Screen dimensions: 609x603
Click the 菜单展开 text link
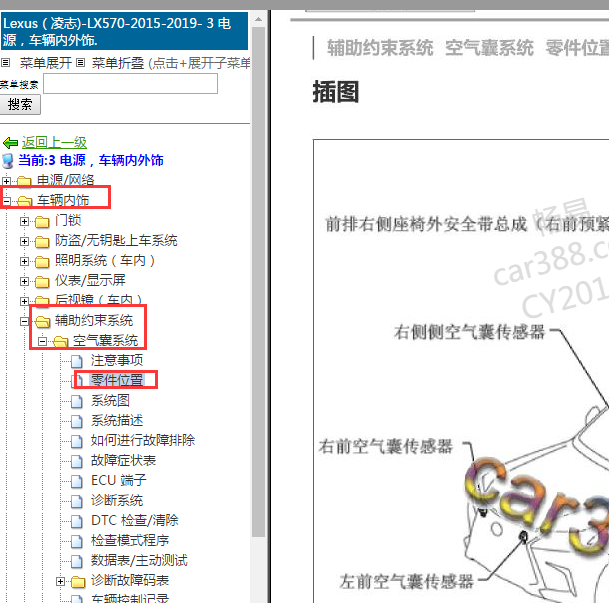pyautogui.click(x=46, y=63)
